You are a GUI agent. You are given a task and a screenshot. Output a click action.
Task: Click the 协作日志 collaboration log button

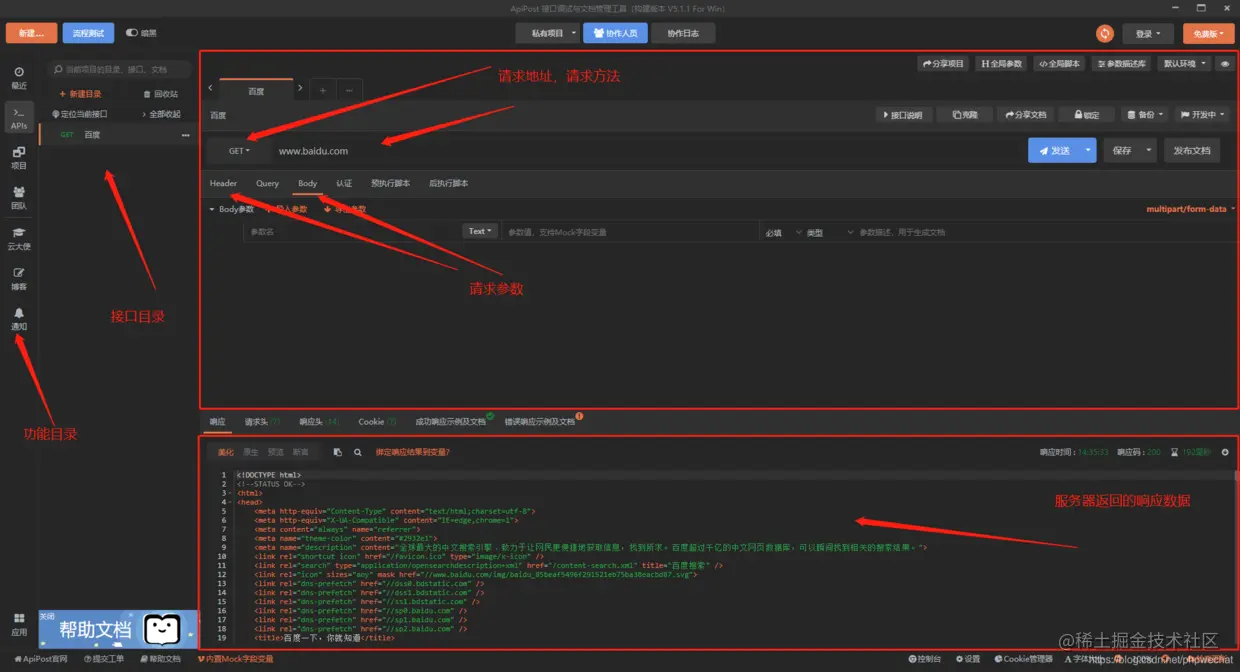coord(683,33)
